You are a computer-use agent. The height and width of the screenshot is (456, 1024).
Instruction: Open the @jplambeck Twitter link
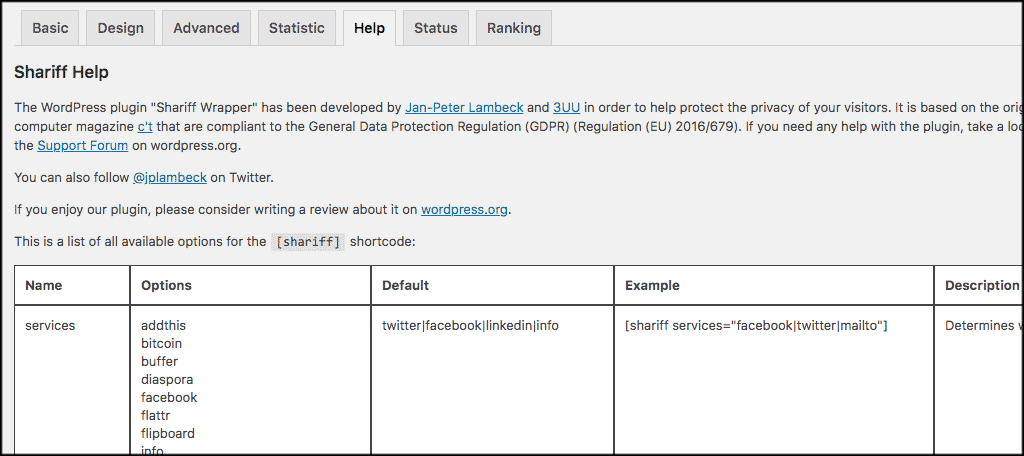tap(170, 178)
